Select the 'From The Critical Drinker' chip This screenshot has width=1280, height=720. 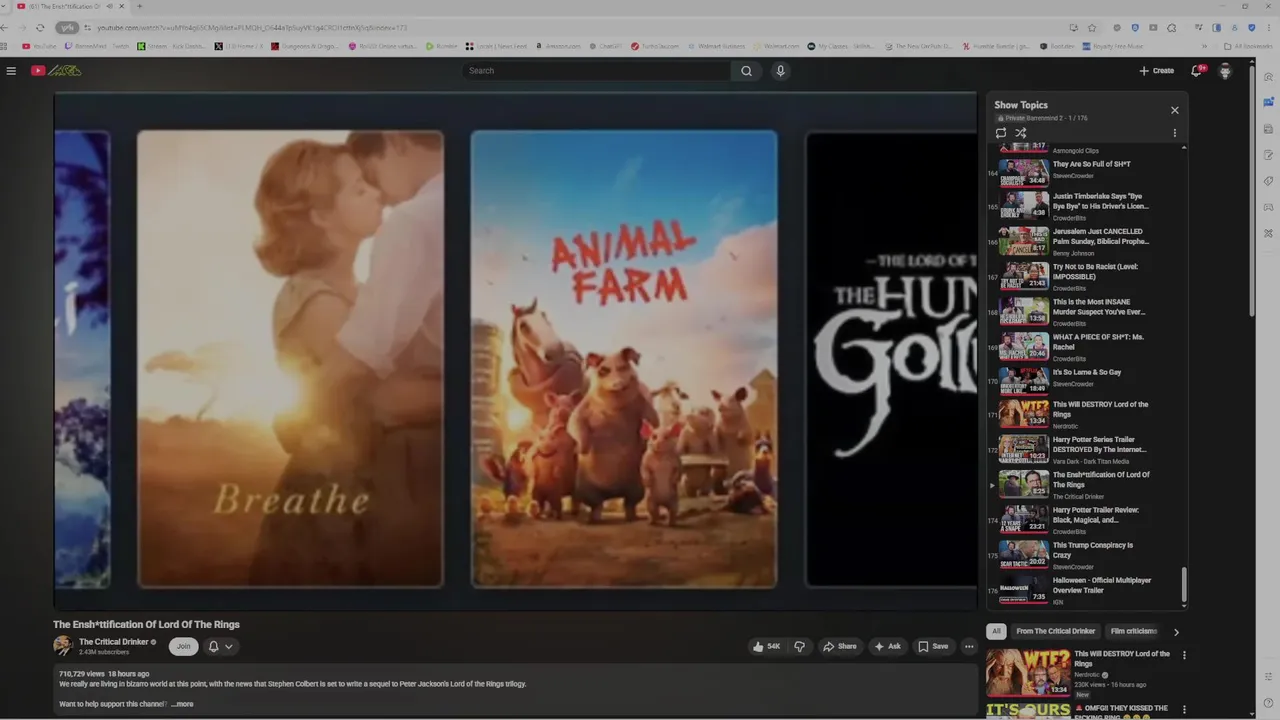click(1056, 631)
